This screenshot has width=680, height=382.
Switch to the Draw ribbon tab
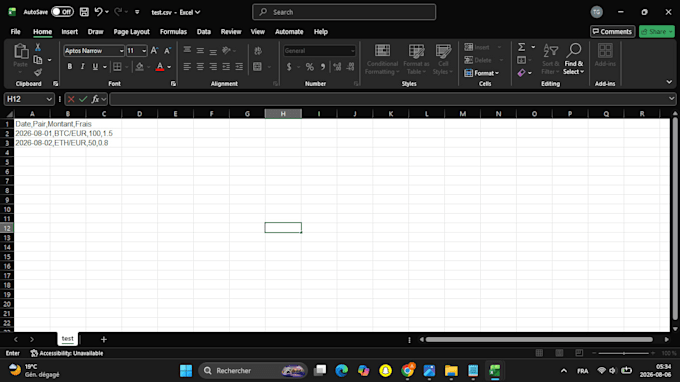coord(95,32)
